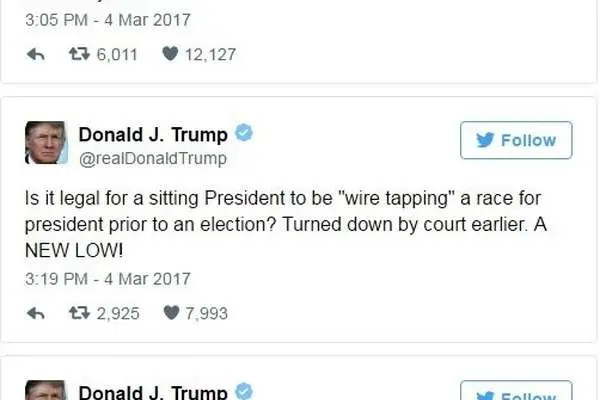Image resolution: width=600 pixels, height=400 pixels.
Task: Like the tweet with 12,127 likes
Action: click(x=170, y=54)
